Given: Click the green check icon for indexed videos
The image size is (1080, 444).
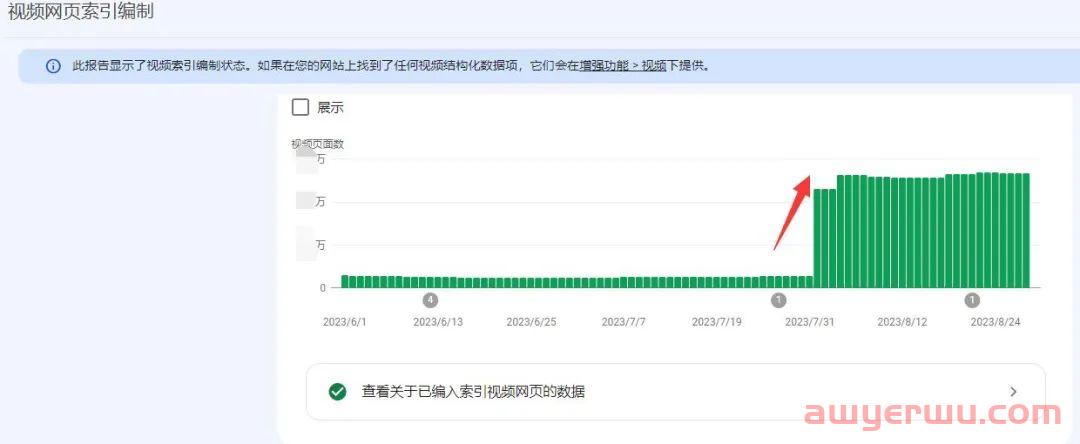Looking at the screenshot, I should click(x=338, y=392).
